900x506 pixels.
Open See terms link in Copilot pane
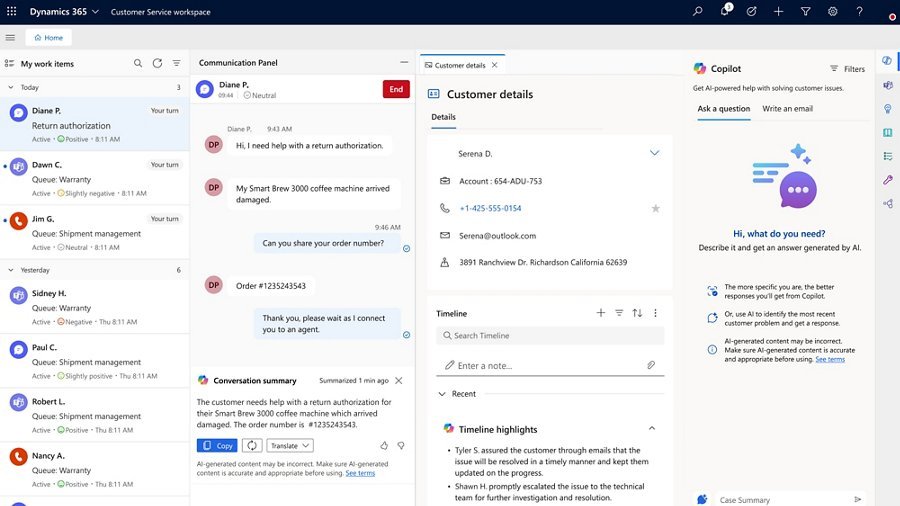pos(830,359)
